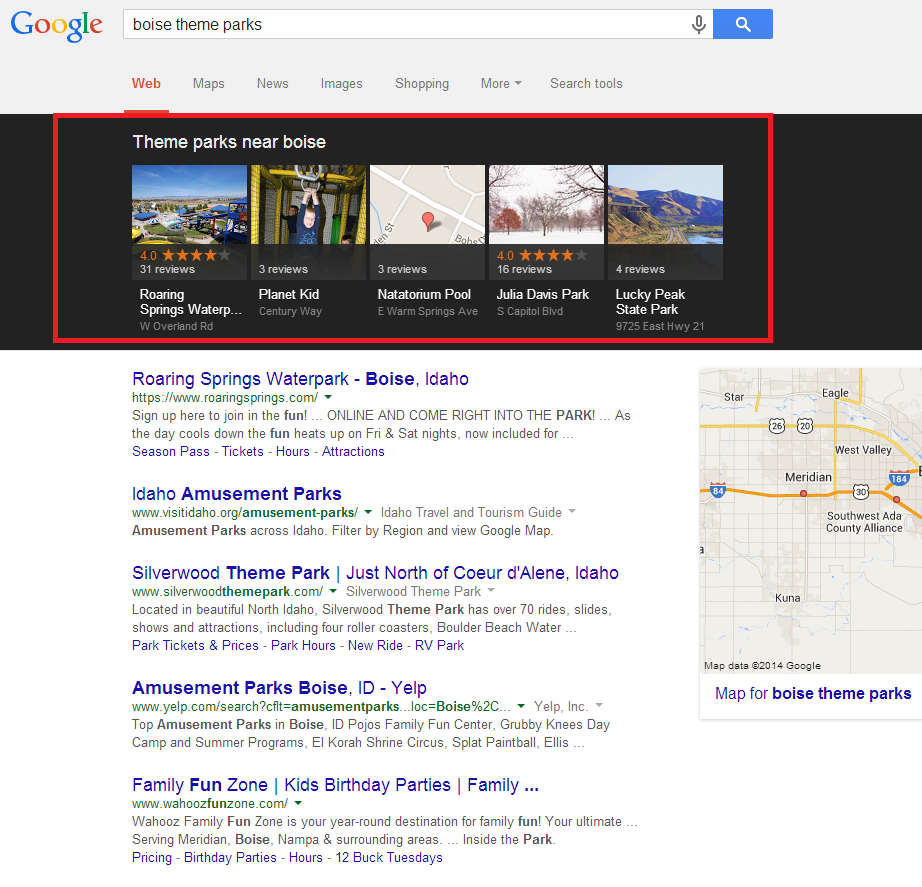
Task: Open the 12 Buck Tuesdays sitelink
Action: tap(389, 858)
